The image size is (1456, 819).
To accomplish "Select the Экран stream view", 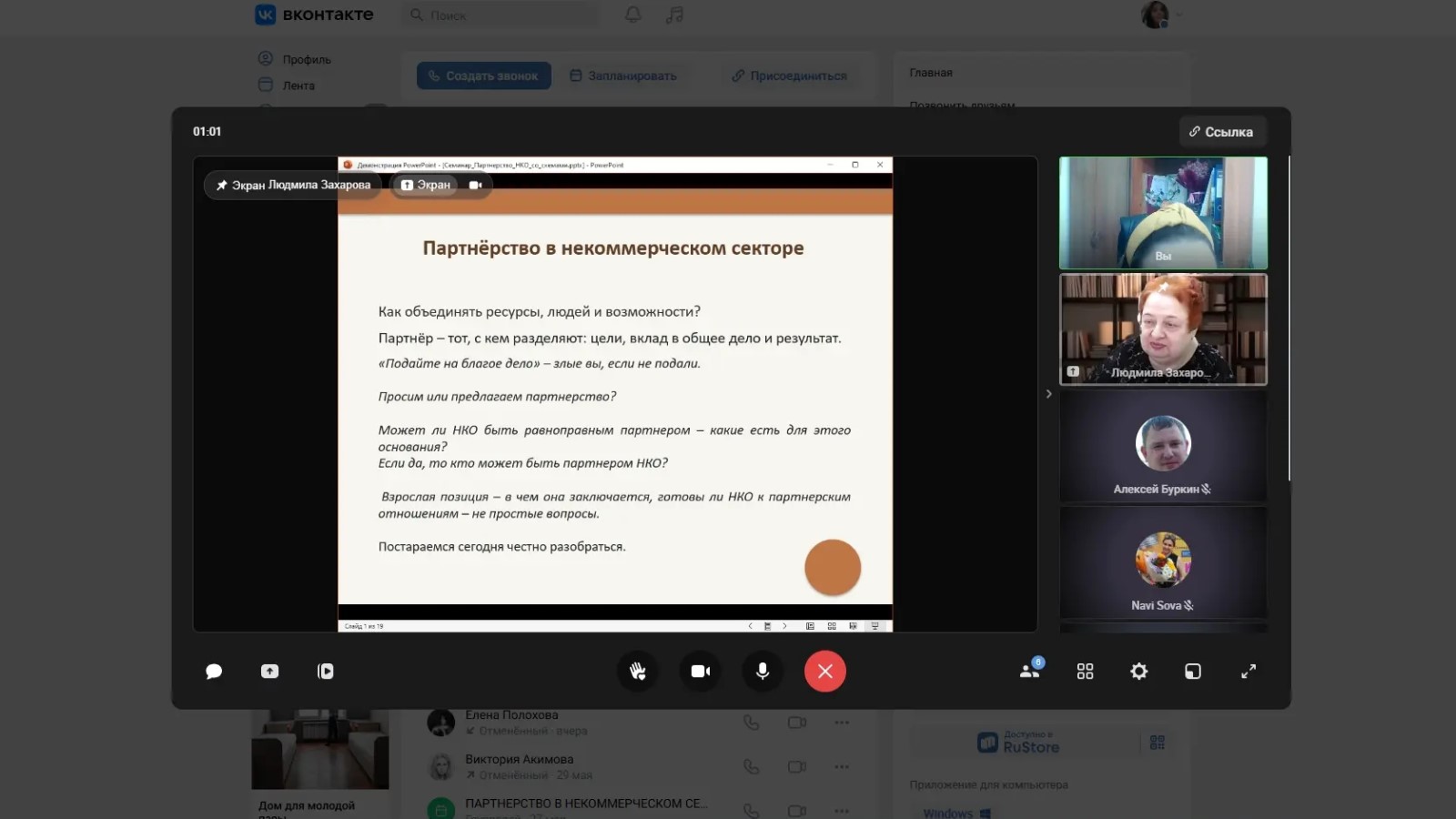I will click(426, 185).
